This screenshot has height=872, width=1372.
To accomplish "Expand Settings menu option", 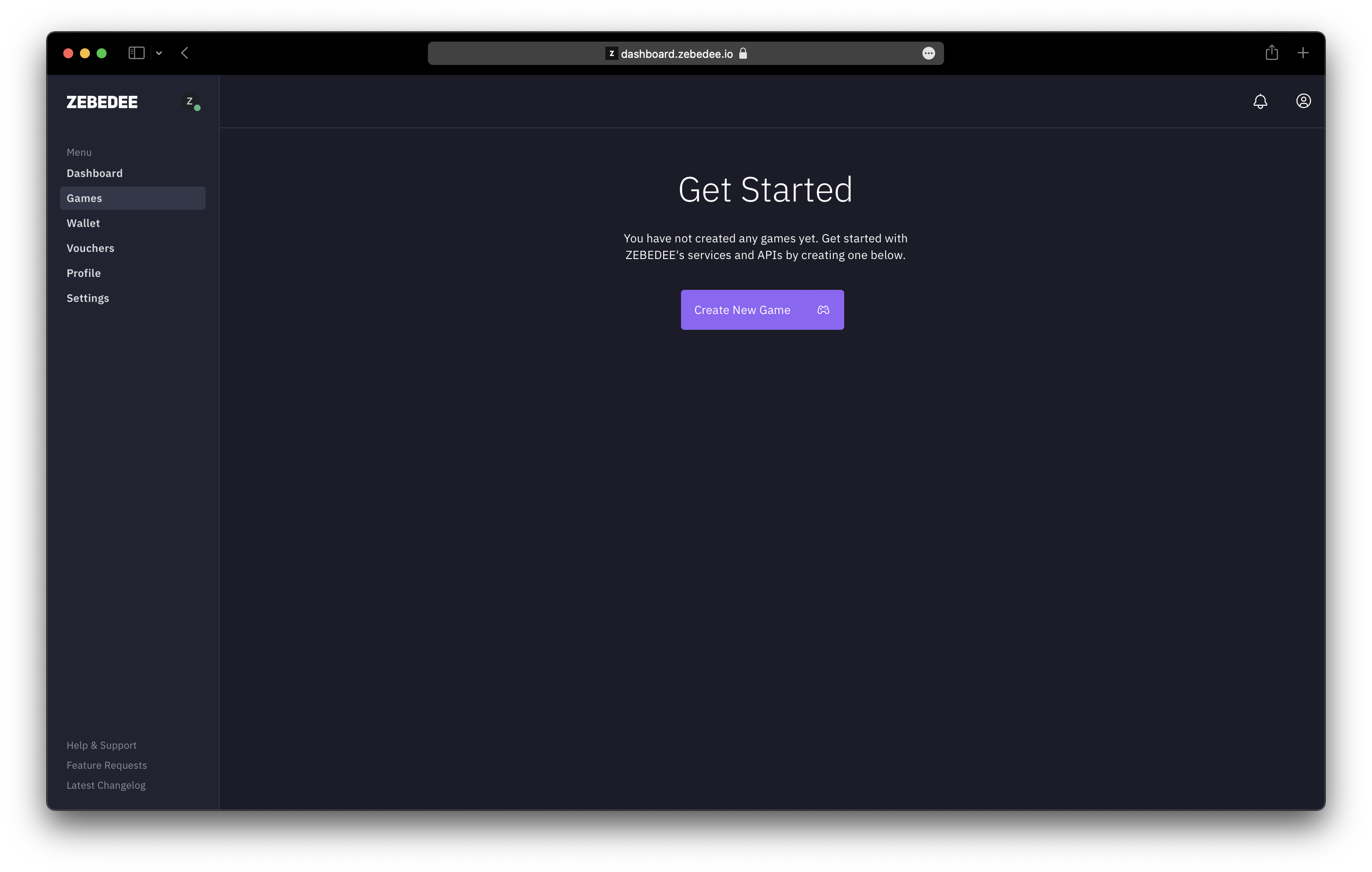I will [87, 297].
